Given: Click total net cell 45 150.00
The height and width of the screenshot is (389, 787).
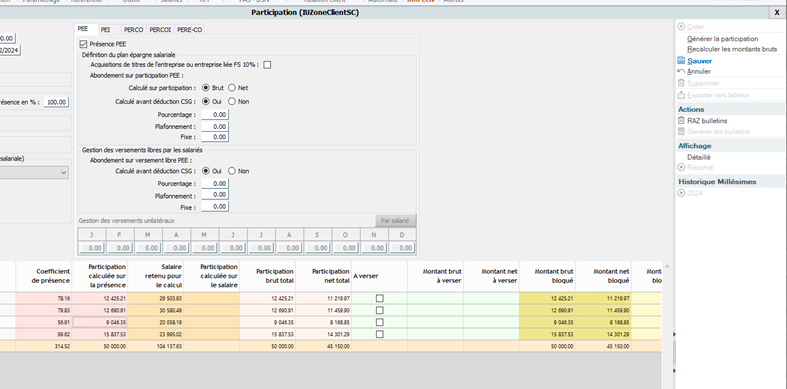Looking at the screenshot, I should click(x=324, y=346).
